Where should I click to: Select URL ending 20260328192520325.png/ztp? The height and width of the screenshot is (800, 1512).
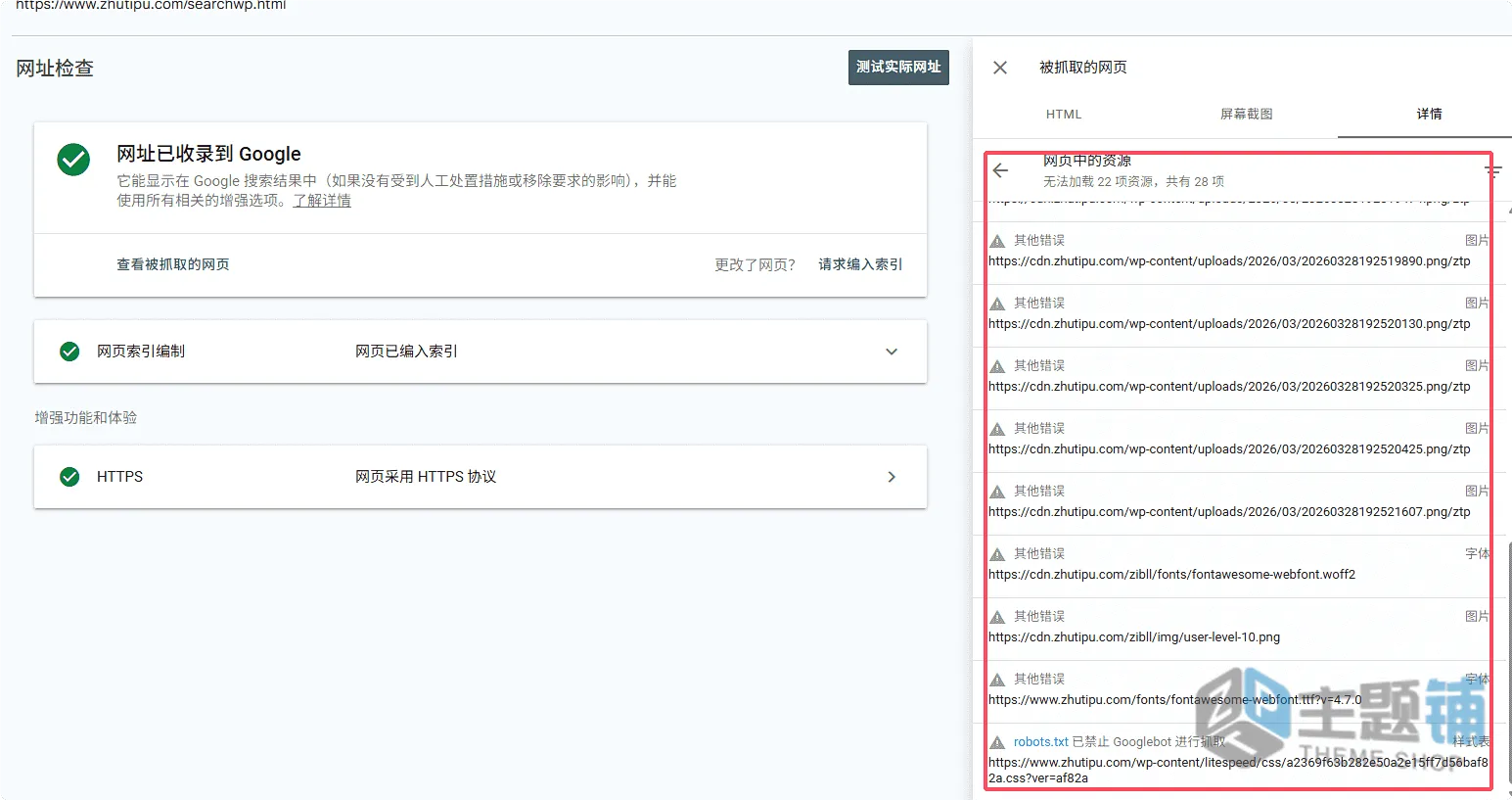click(x=1229, y=387)
